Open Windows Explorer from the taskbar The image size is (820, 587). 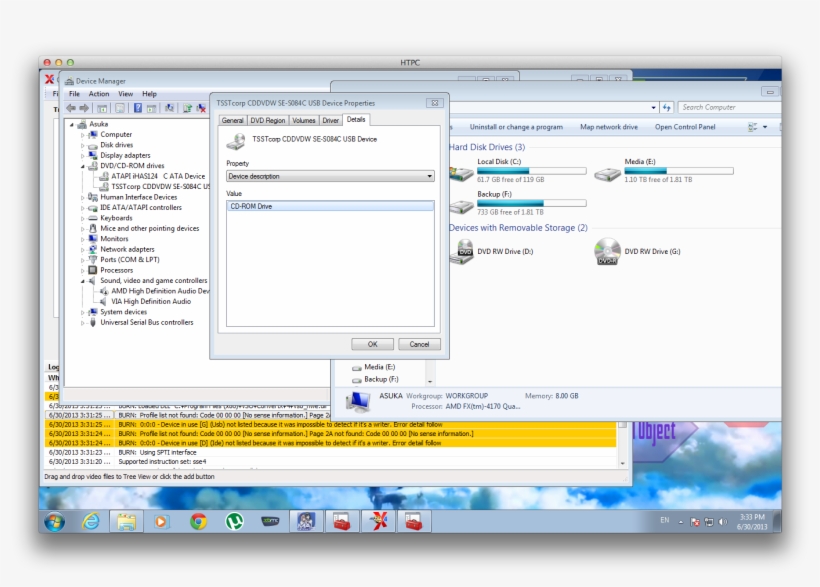126,521
